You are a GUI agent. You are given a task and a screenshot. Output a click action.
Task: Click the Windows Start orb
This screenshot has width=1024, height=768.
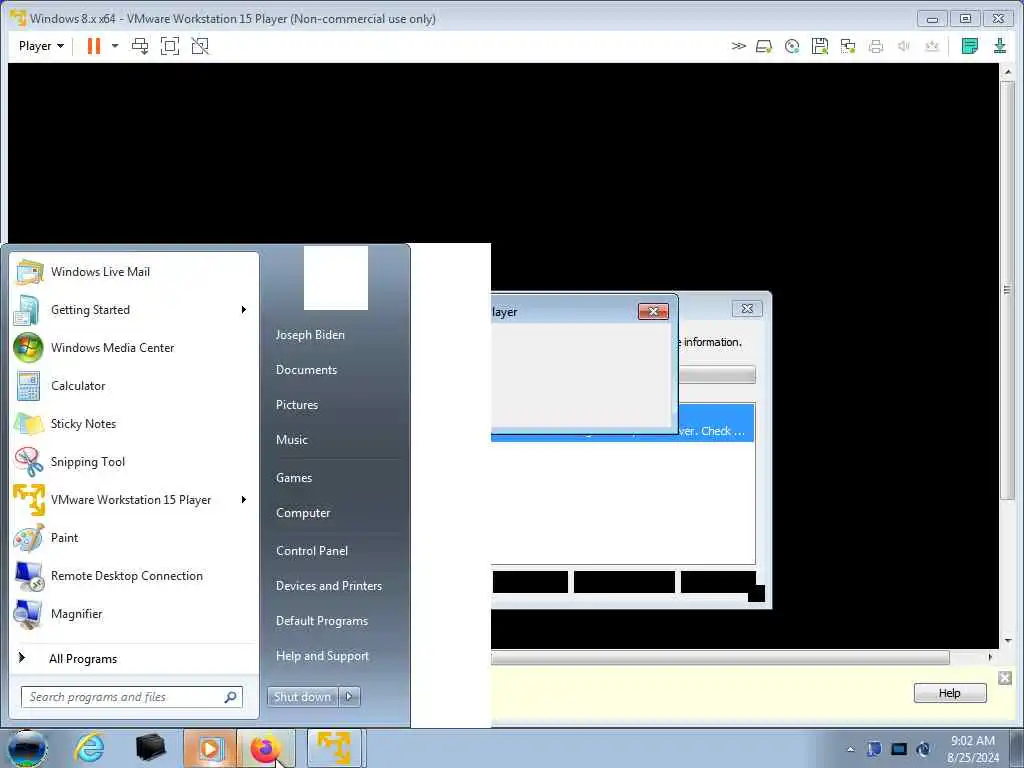(x=27, y=748)
